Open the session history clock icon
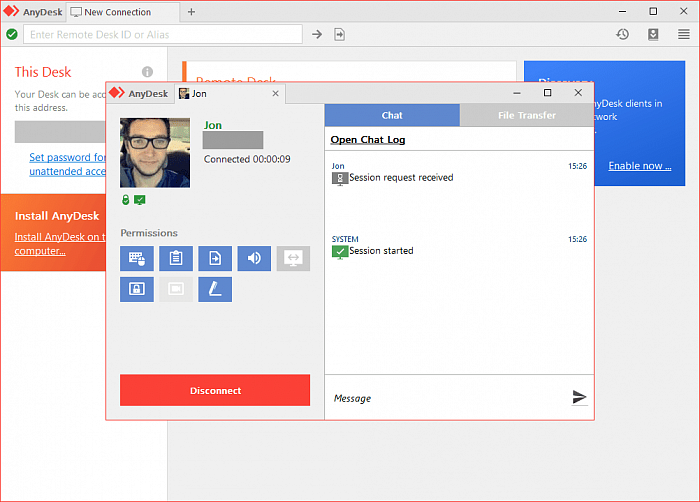Viewport: 700px width, 502px height. pos(622,34)
